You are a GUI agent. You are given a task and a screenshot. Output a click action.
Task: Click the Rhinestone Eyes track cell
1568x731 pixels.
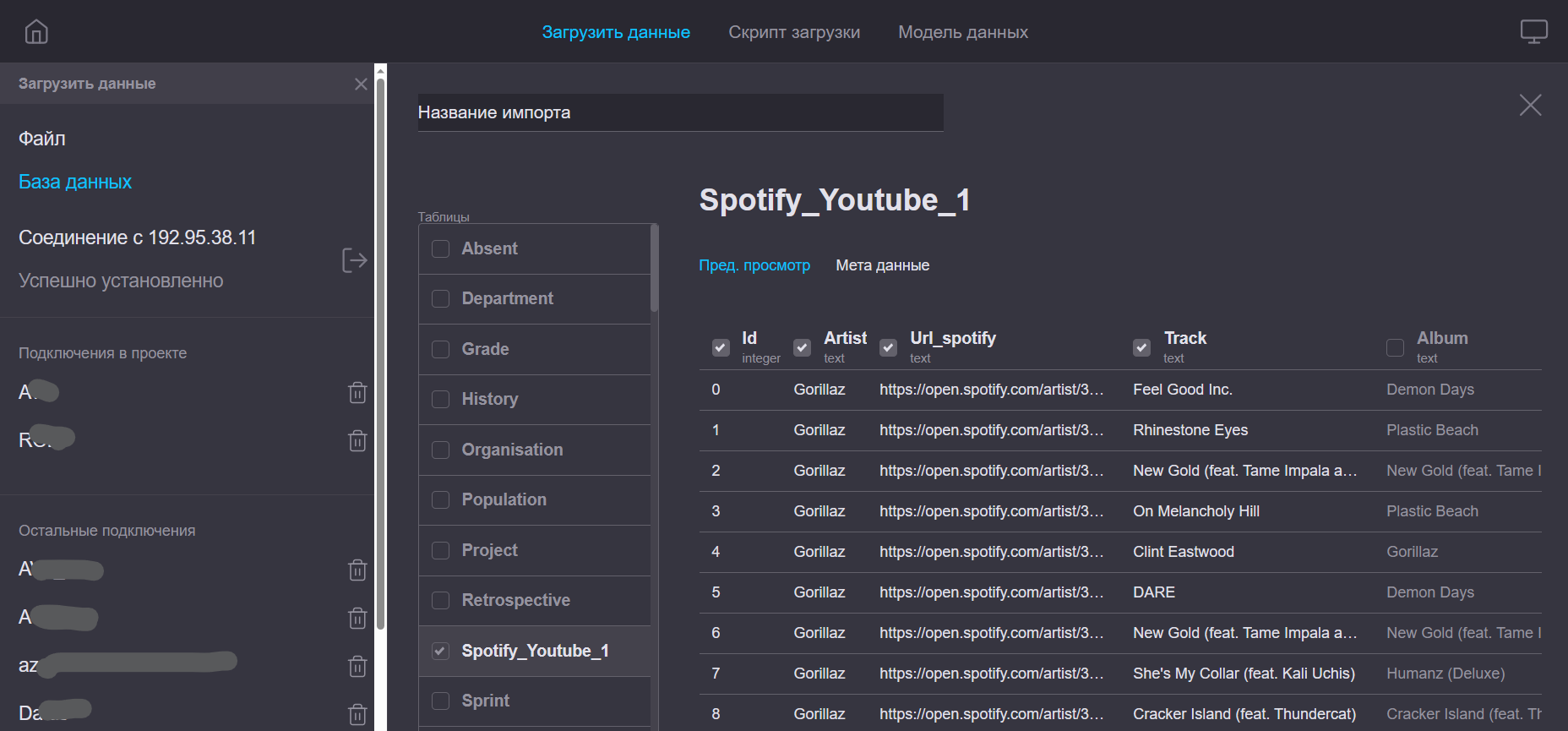1190,430
